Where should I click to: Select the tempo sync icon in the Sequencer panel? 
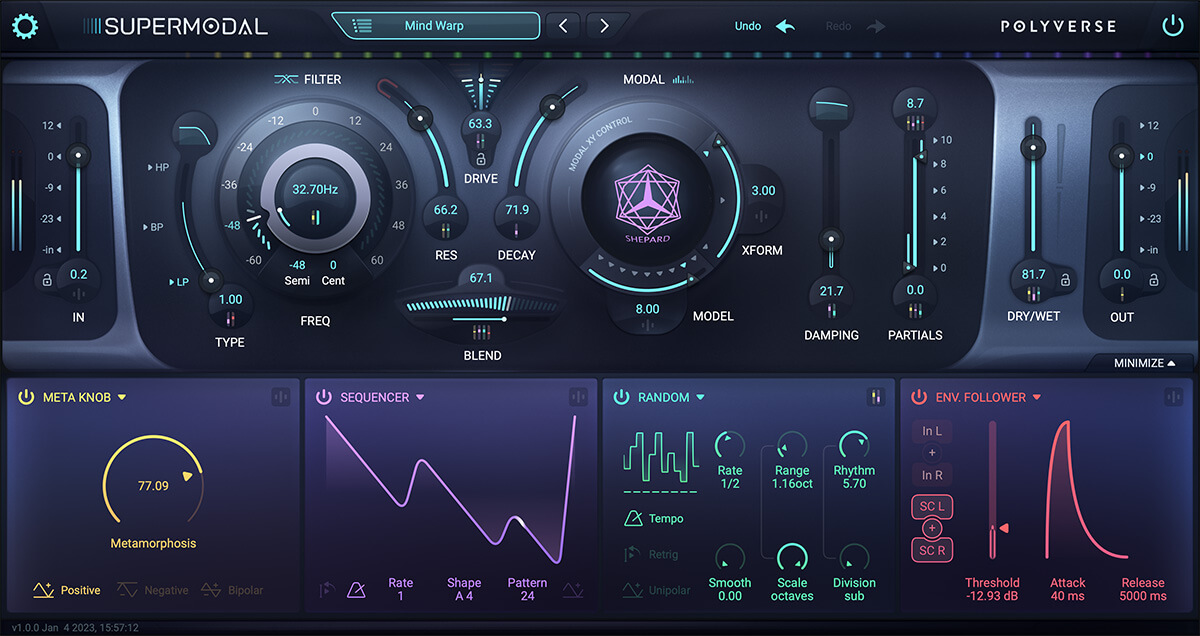pyautogui.click(x=355, y=589)
